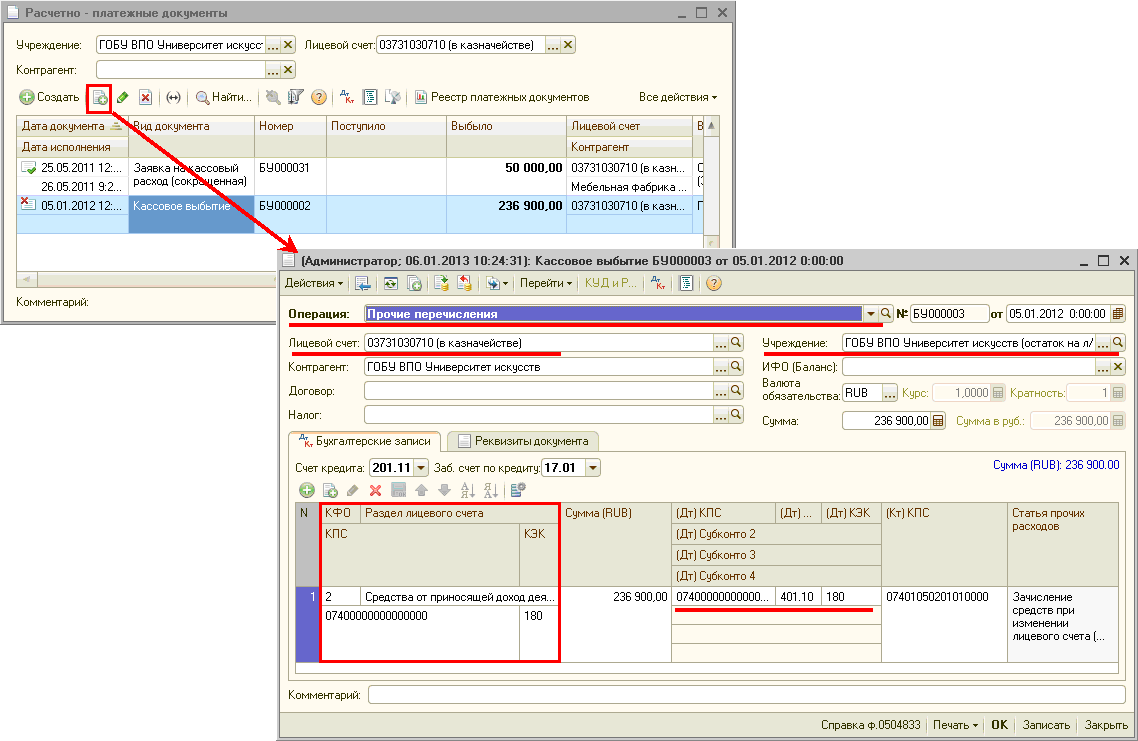The height and width of the screenshot is (741, 1138).
Task: Clear the Контрагент filter with X button
Action: point(288,69)
